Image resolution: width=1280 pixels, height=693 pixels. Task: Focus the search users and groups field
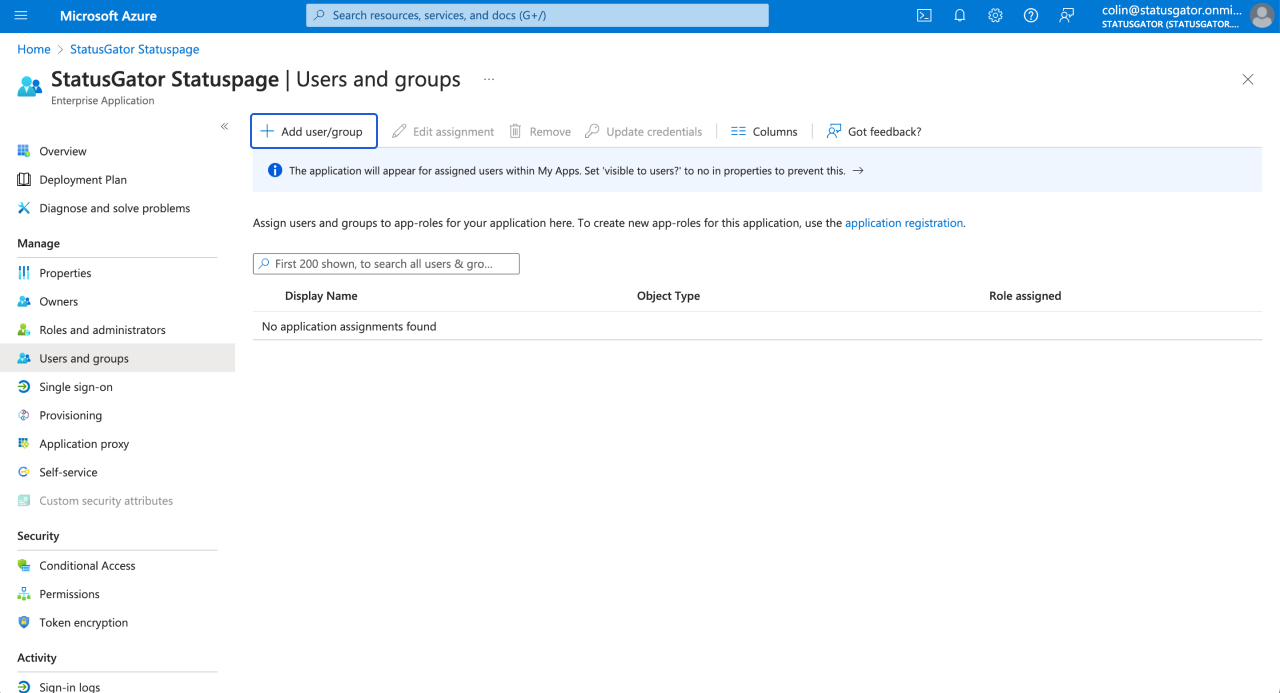pos(386,264)
